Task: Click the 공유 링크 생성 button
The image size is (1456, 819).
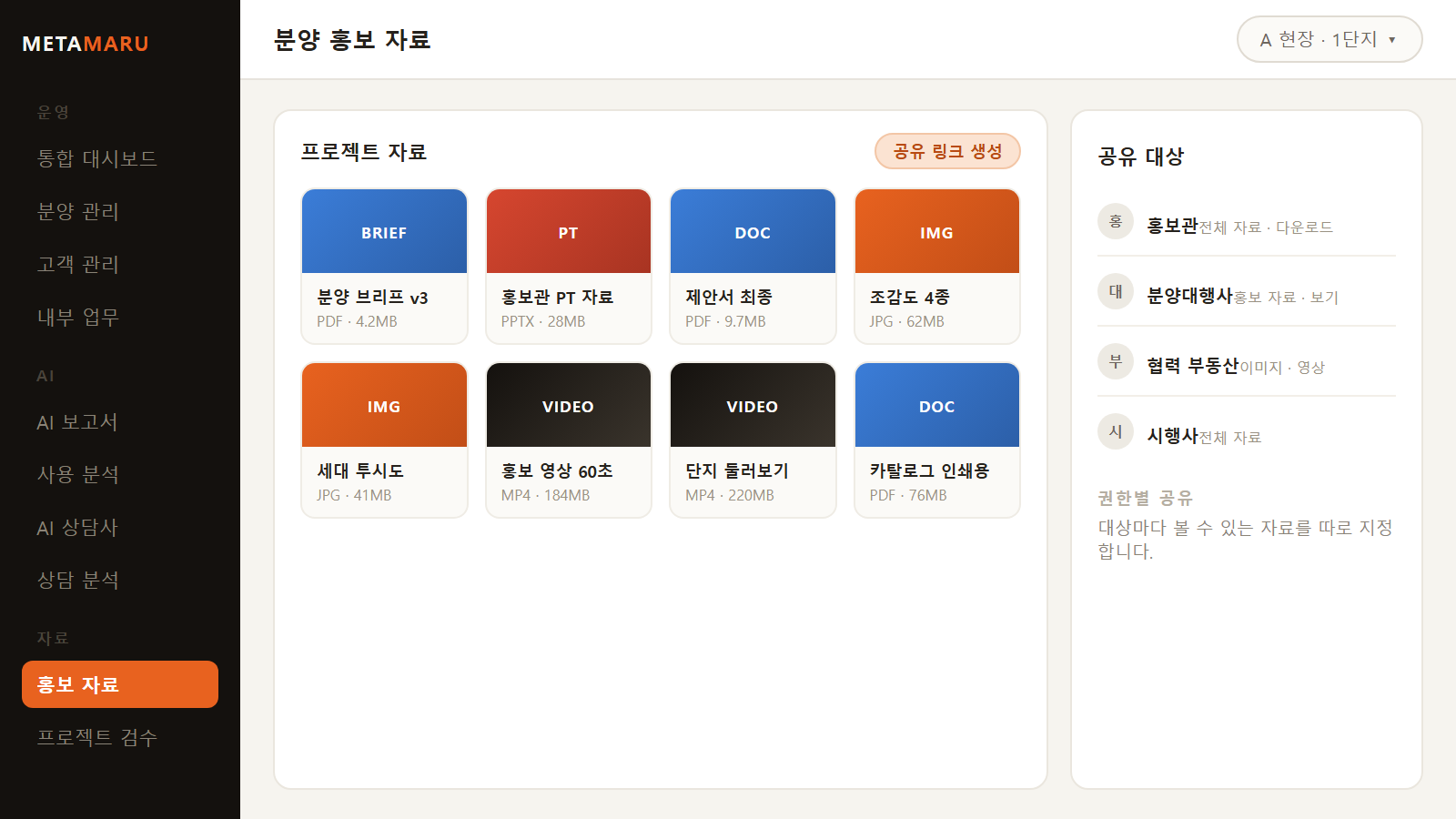Action: click(947, 151)
